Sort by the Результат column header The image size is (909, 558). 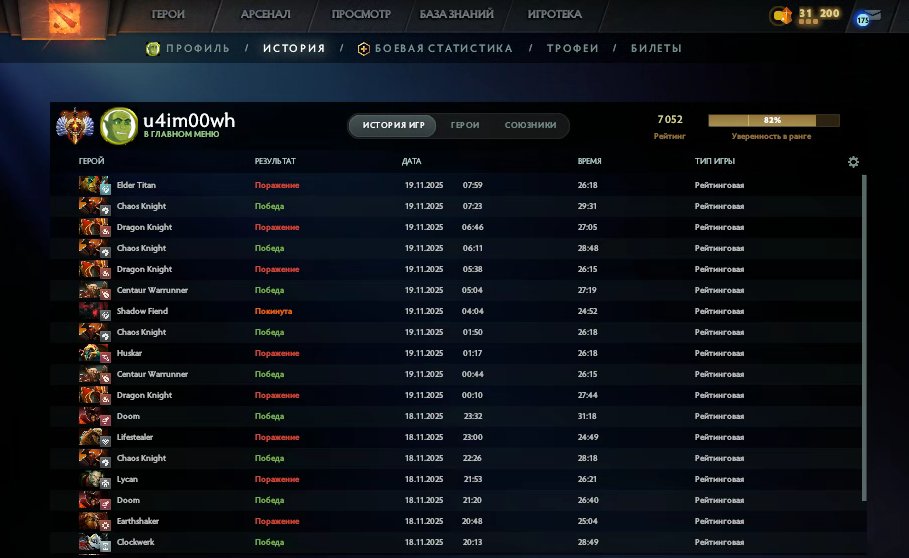coord(275,161)
